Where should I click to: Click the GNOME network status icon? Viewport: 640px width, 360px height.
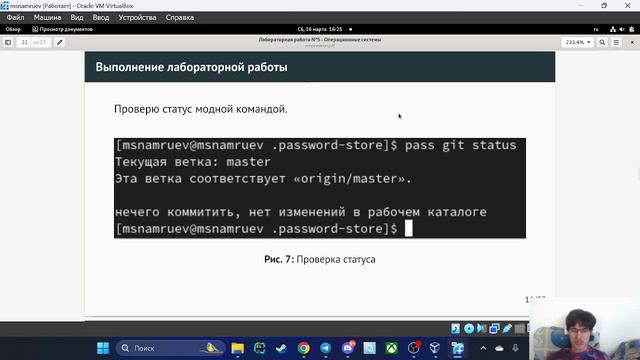pyautogui.click(x=613, y=29)
